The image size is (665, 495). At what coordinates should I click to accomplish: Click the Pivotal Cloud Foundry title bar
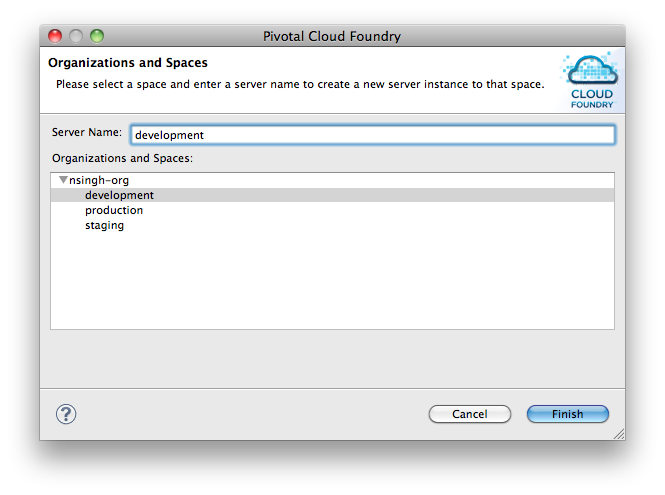[x=332, y=36]
